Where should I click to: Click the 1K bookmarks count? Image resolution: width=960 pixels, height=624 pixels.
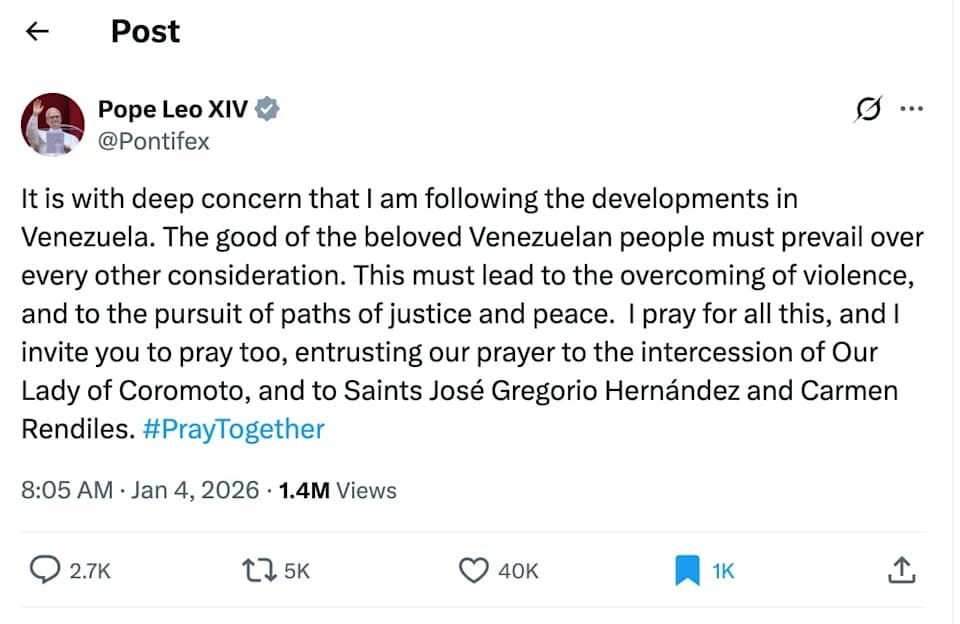tap(722, 570)
